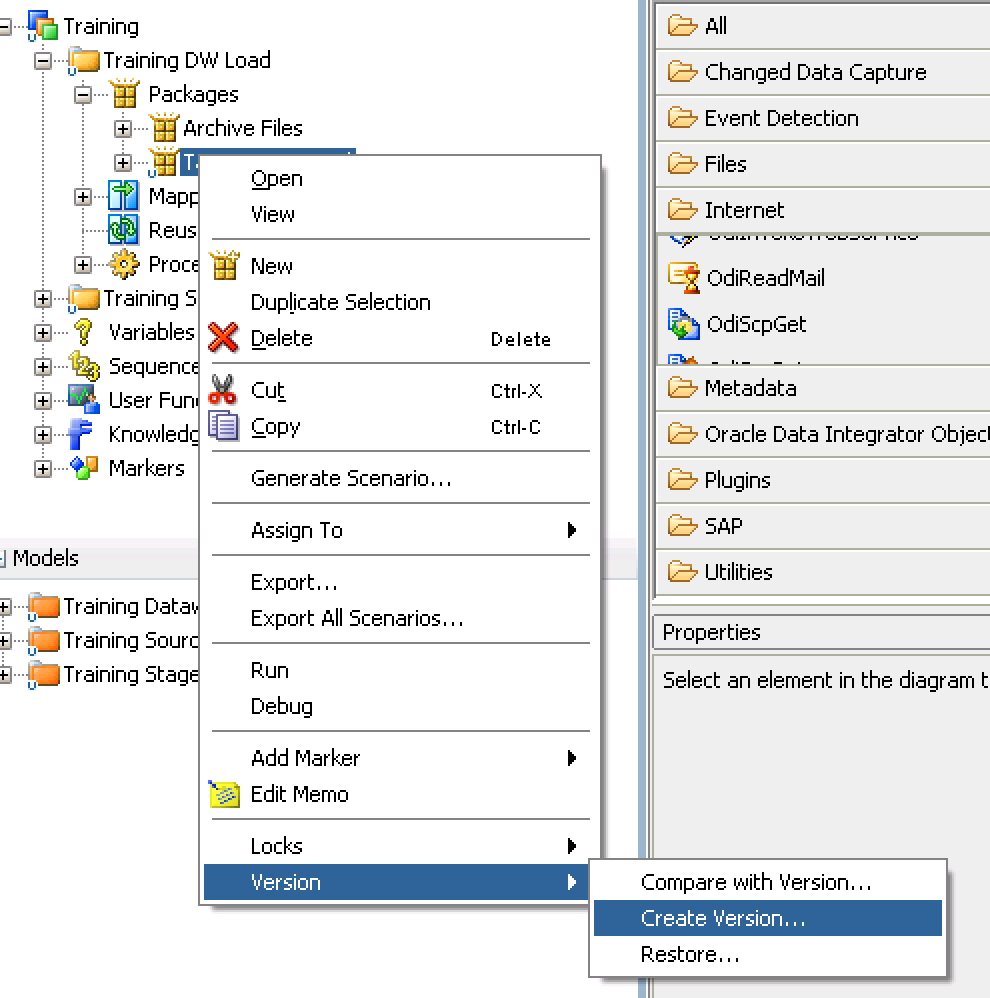The width and height of the screenshot is (990, 998).
Task: Choose Open from the context menu
Action: point(399,179)
